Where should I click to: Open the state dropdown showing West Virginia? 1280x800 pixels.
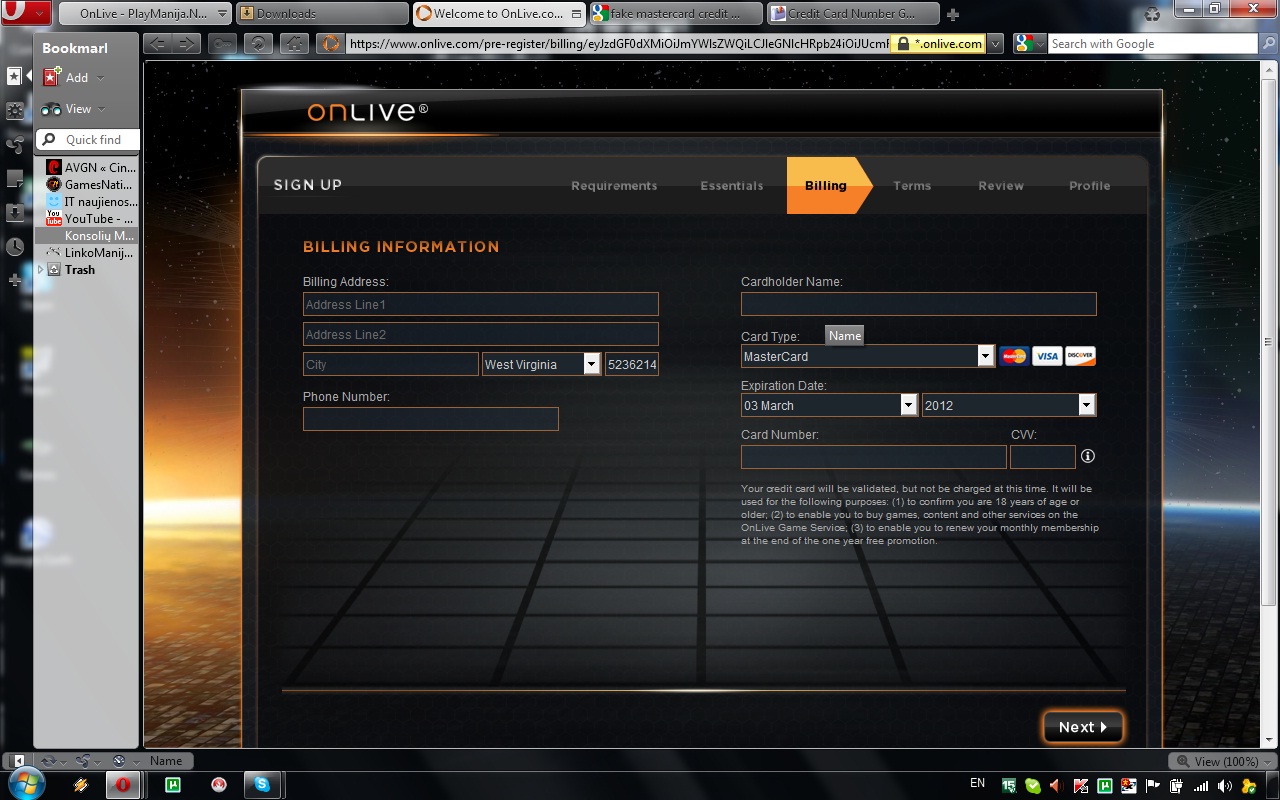point(541,364)
